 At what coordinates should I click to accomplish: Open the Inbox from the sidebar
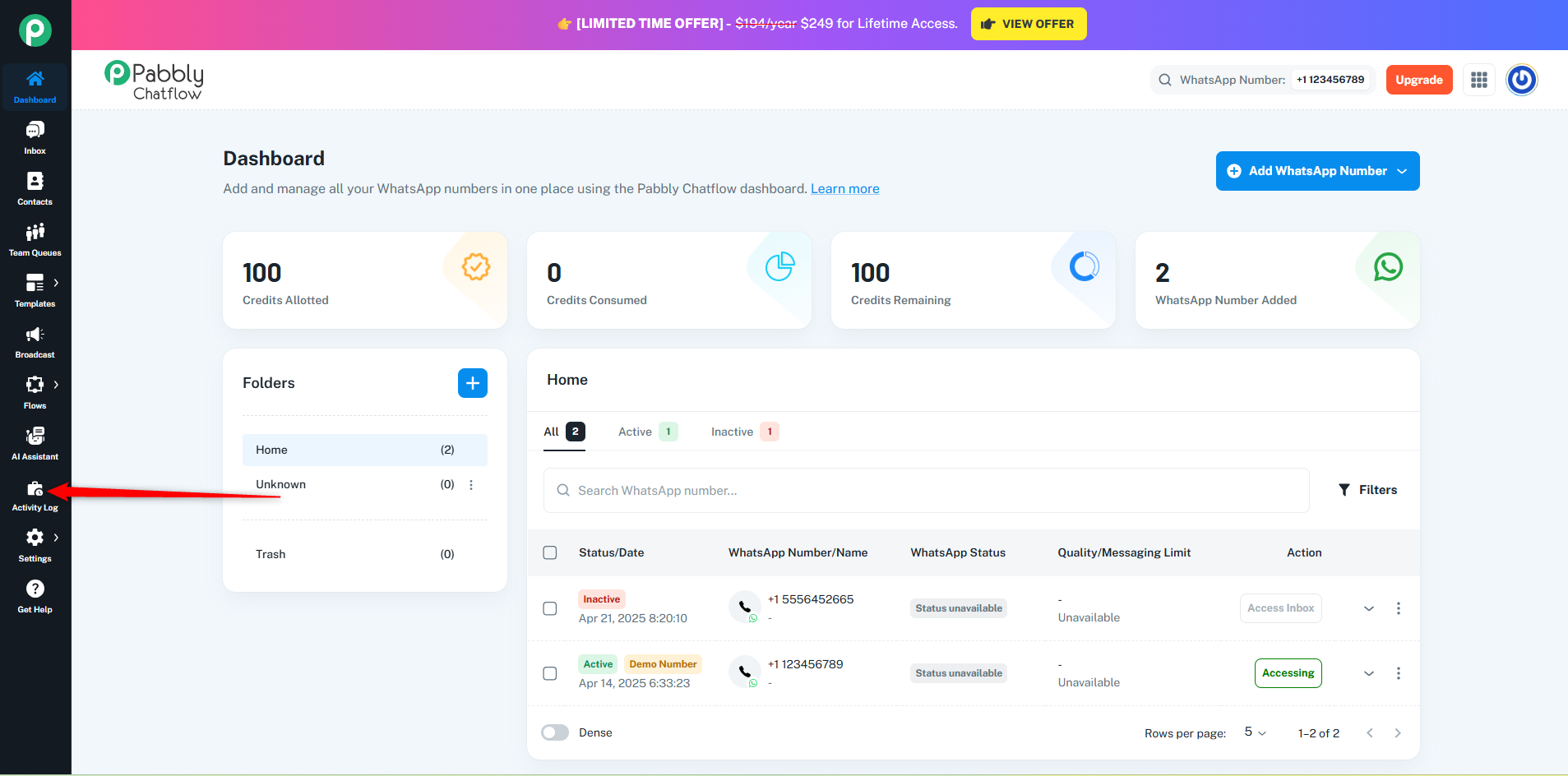[35, 137]
